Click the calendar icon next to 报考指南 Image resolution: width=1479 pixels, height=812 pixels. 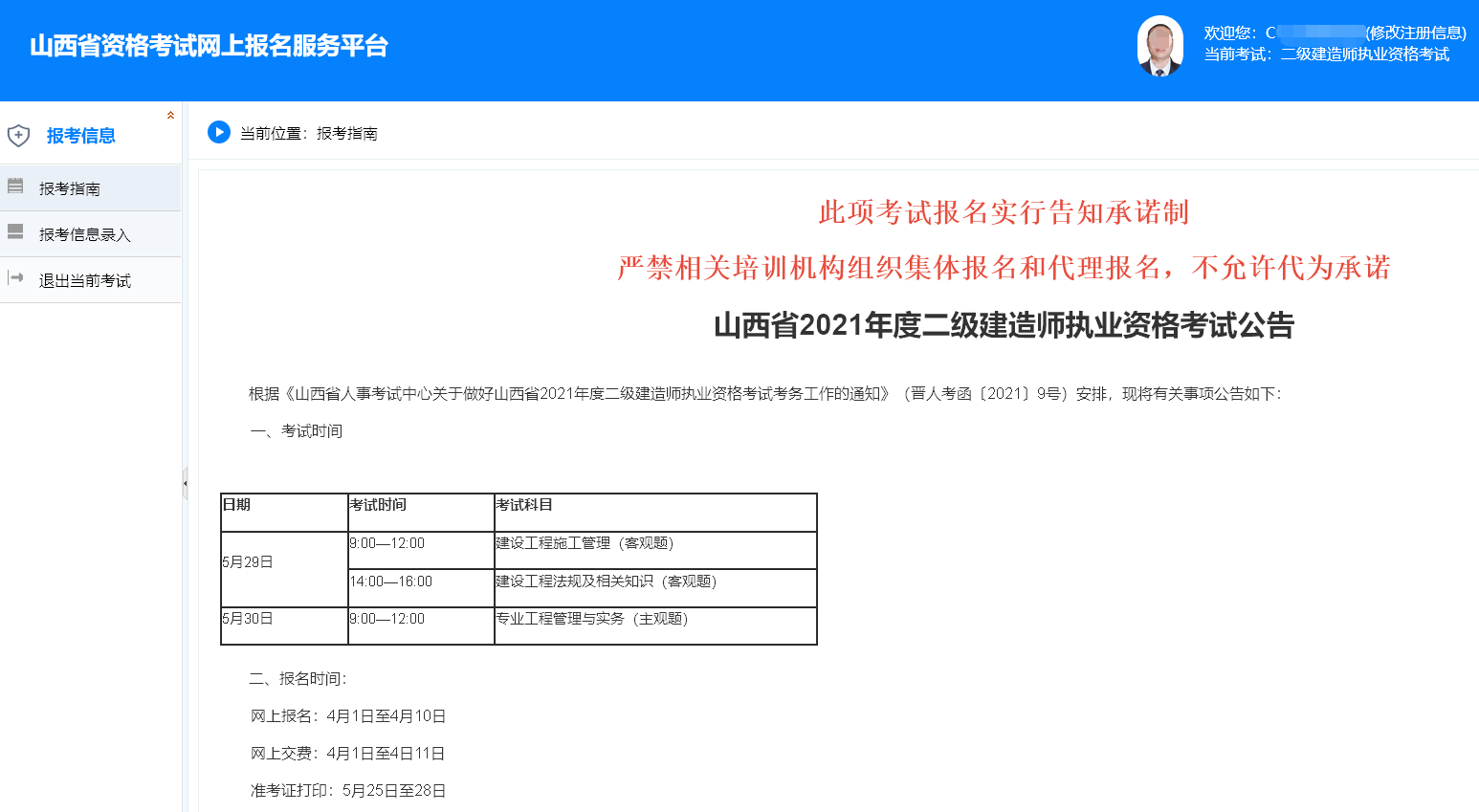15,187
